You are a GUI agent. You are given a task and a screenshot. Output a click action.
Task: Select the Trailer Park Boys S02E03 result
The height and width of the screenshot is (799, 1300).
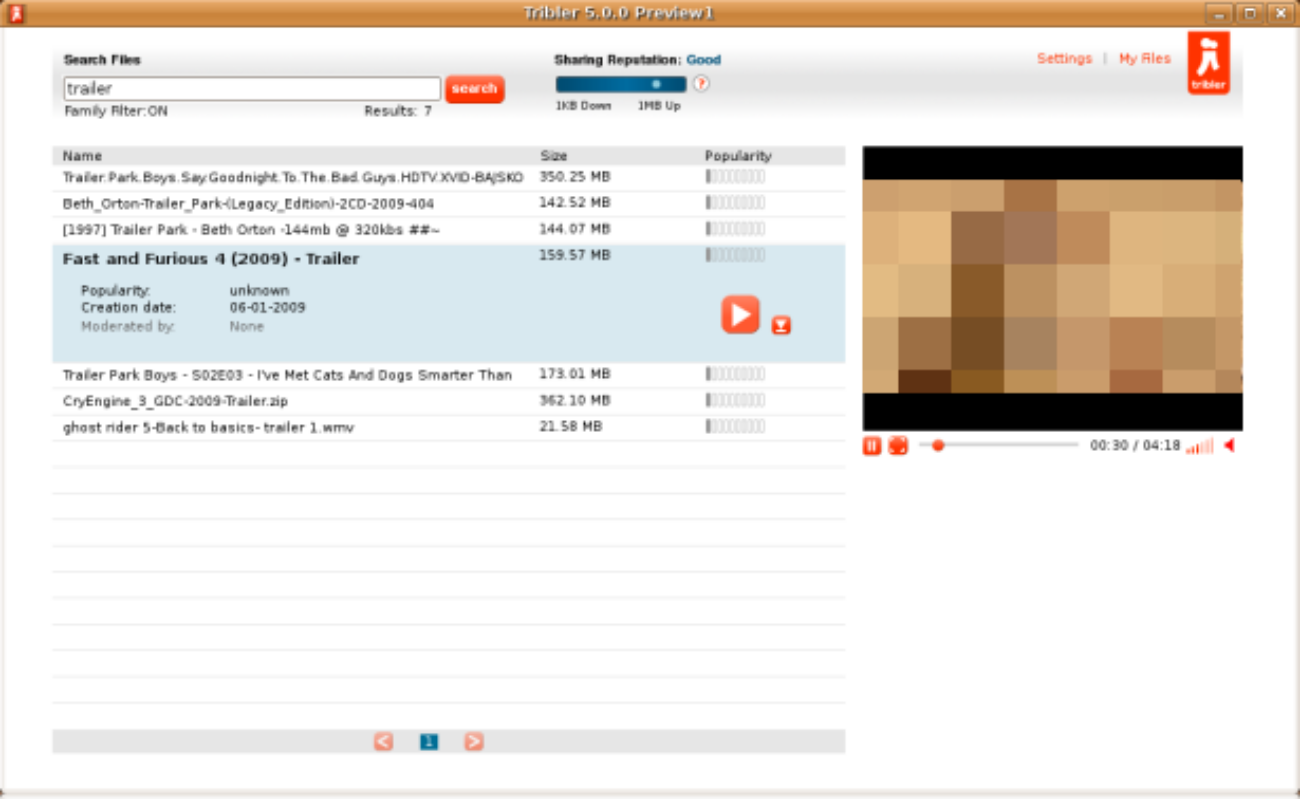click(448, 375)
